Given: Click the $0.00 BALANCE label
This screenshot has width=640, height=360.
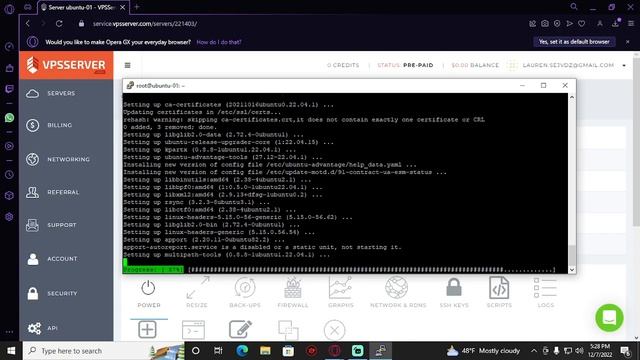Looking at the screenshot, I should [x=475, y=65].
